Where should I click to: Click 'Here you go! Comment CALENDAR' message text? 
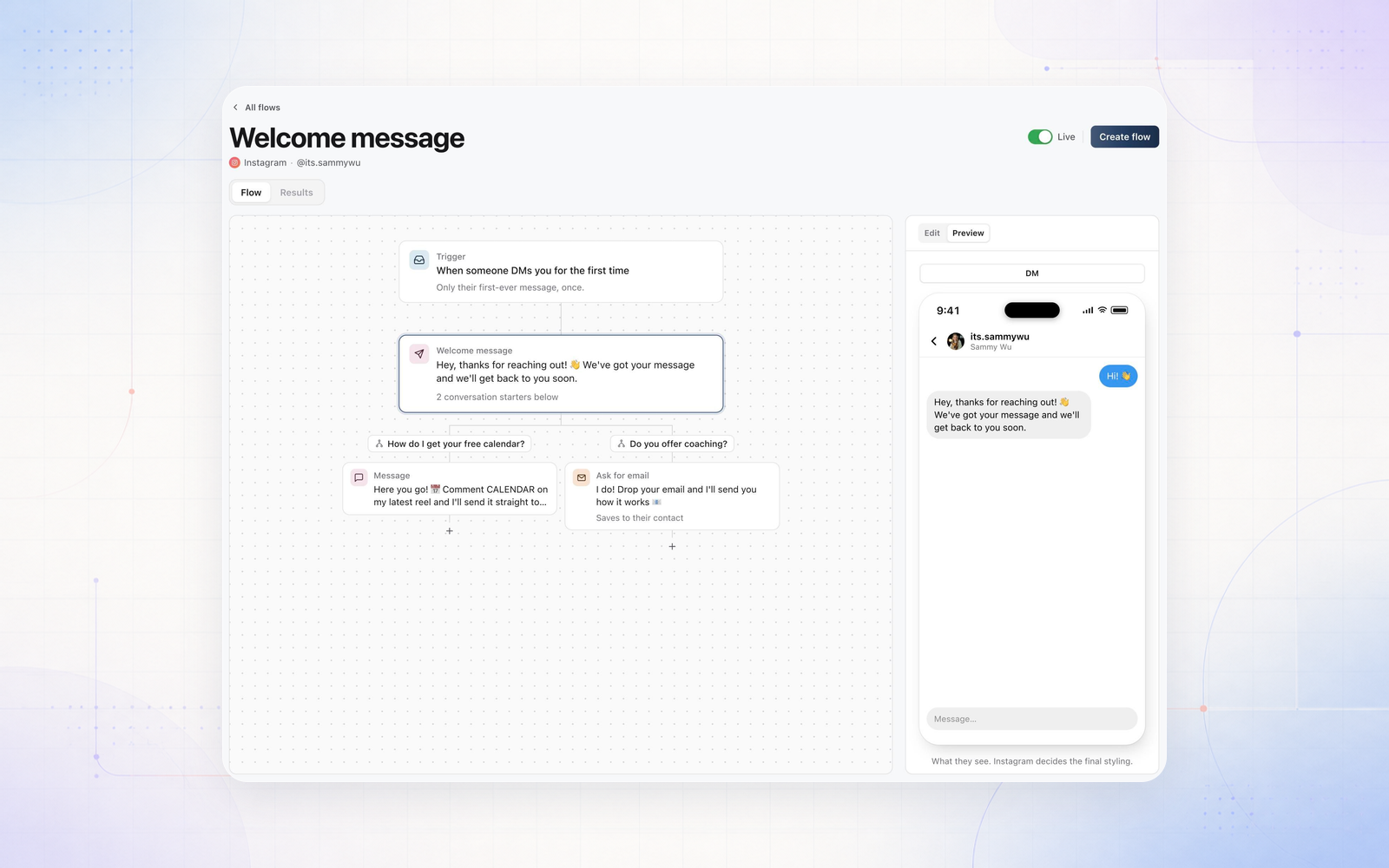pyautogui.click(x=461, y=496)
